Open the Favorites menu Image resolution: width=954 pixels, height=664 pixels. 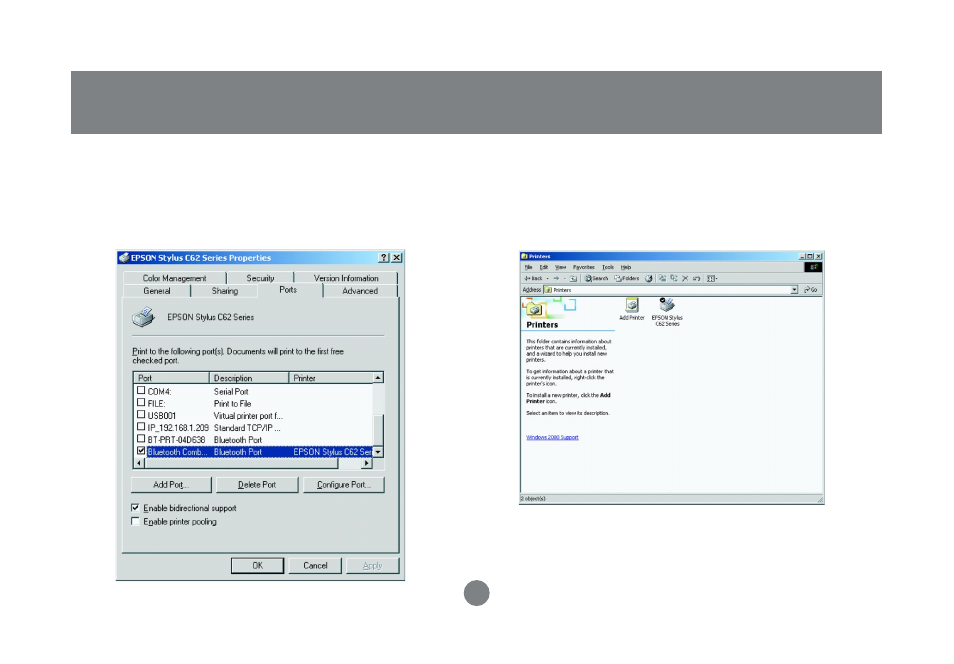click(583, 267)
